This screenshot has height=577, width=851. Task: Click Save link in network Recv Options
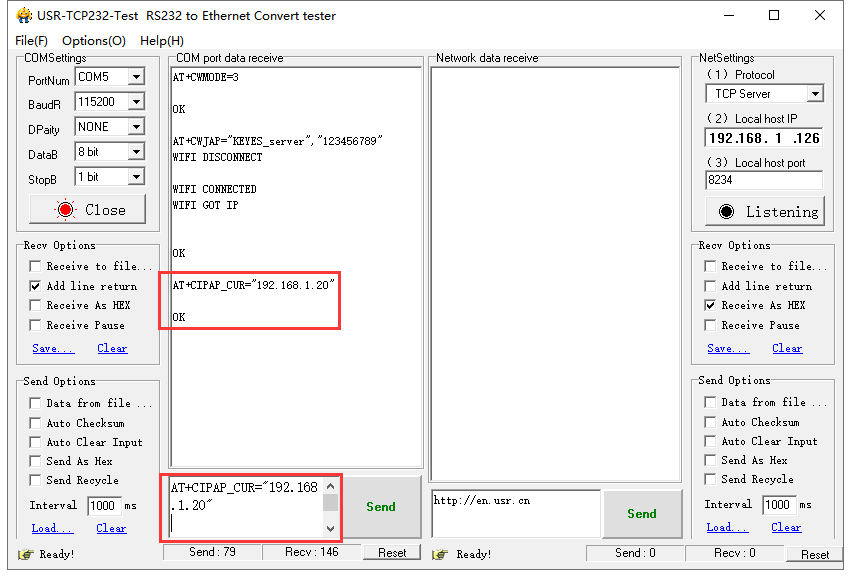(728, 348)
